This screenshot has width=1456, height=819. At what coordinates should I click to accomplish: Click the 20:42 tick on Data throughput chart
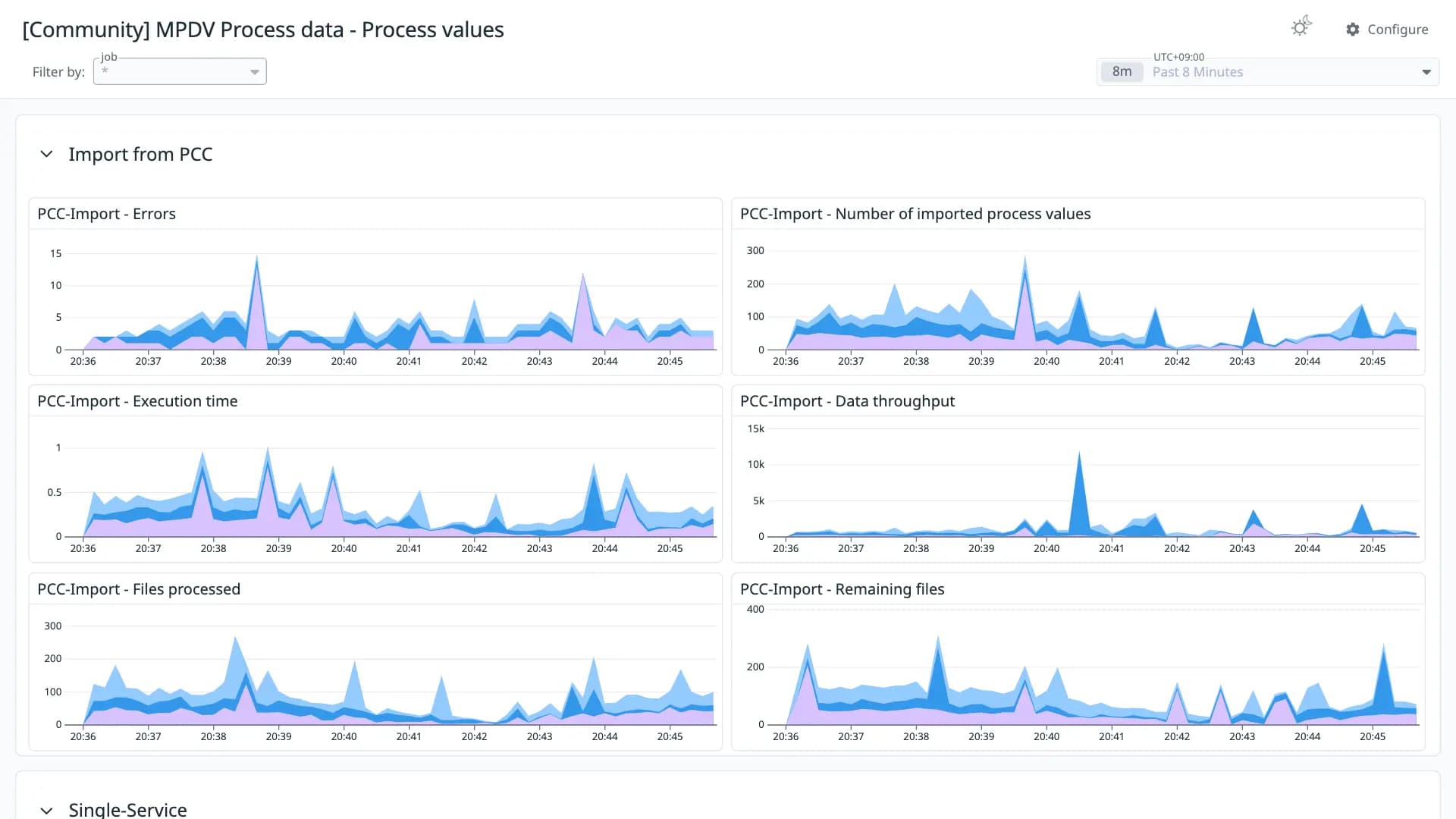pos(1177,548)
